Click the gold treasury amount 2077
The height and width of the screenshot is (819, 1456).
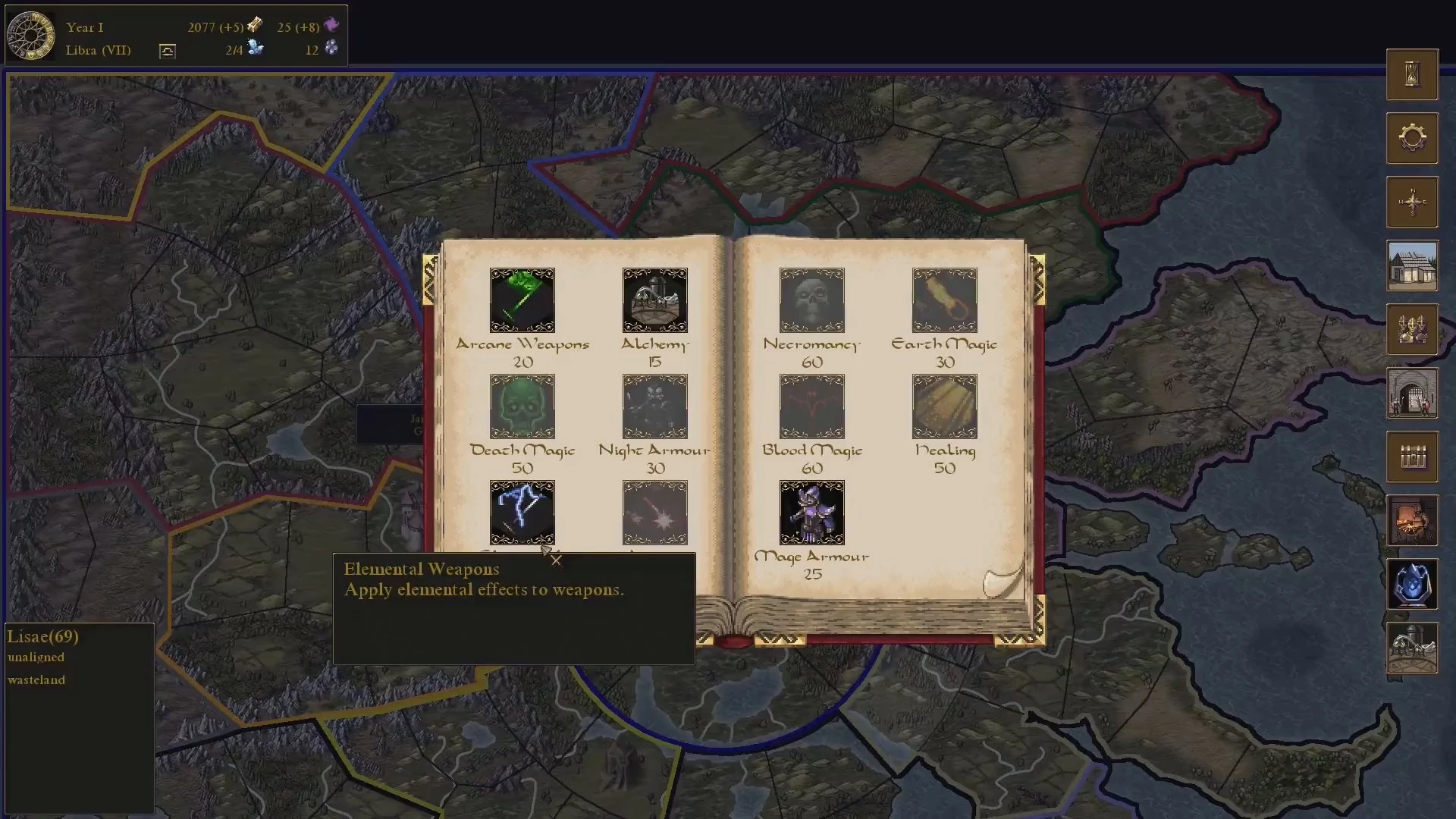click(x=202, y=27)
